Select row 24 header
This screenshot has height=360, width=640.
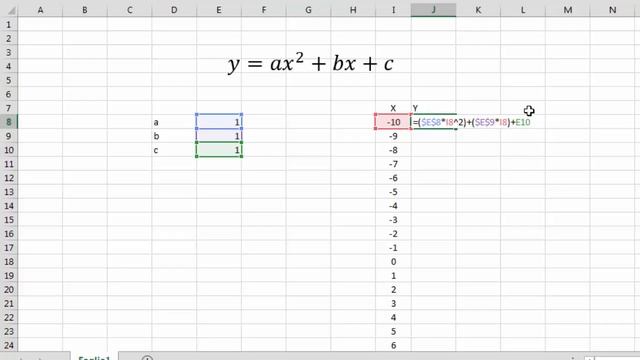tap(9, 345)
